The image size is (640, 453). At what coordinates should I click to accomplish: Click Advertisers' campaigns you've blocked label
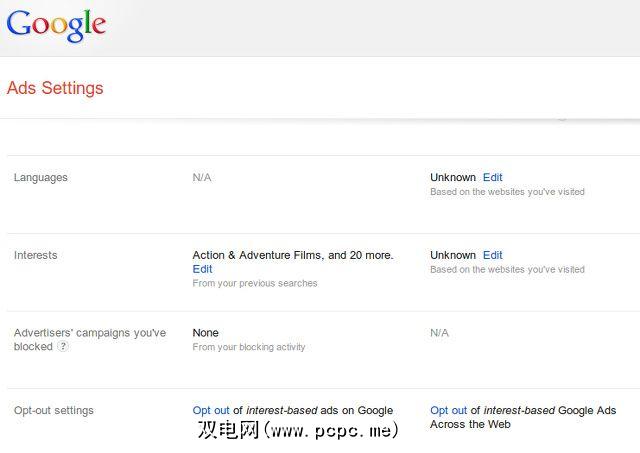click(90, 333)
